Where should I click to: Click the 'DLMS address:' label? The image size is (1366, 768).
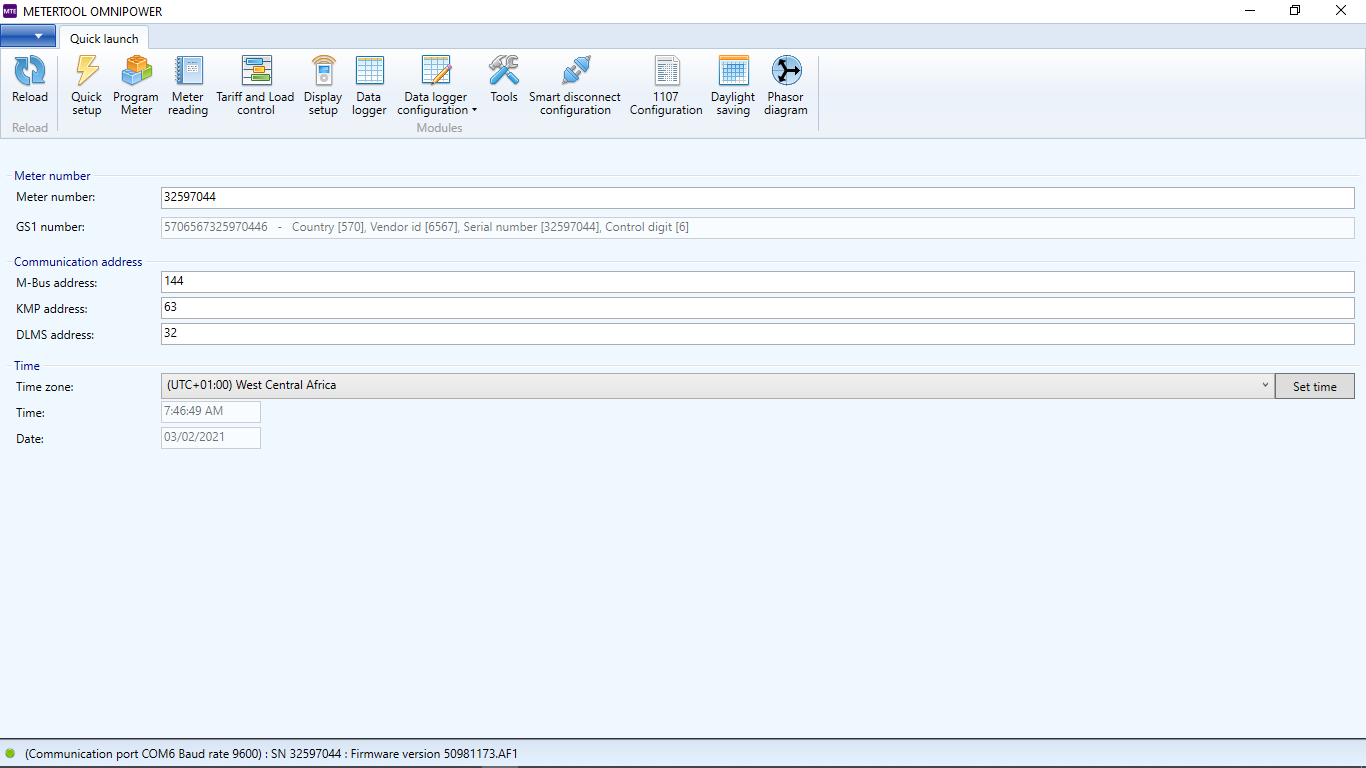[55, 335]
